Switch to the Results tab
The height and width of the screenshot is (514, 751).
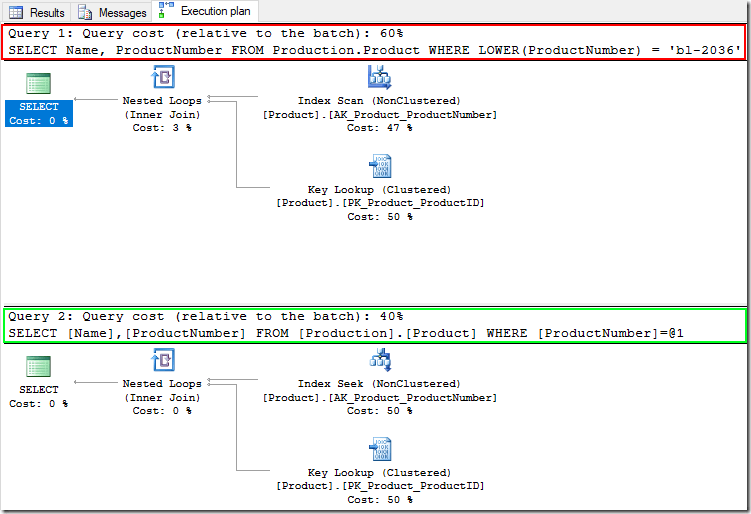click(x=37, y=12)
